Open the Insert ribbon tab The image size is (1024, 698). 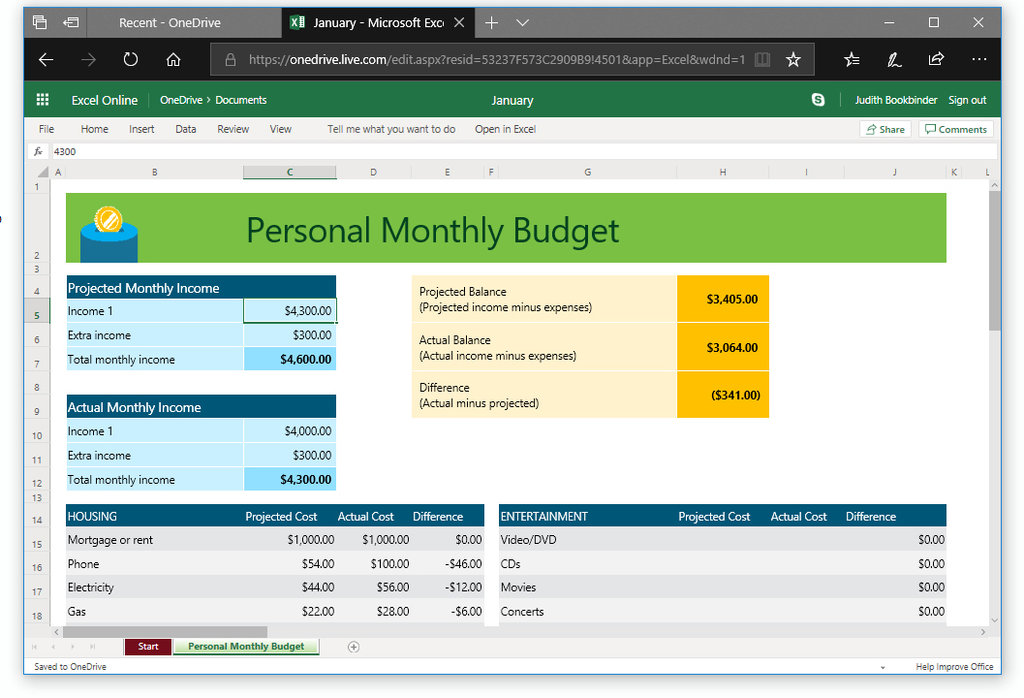142,129
